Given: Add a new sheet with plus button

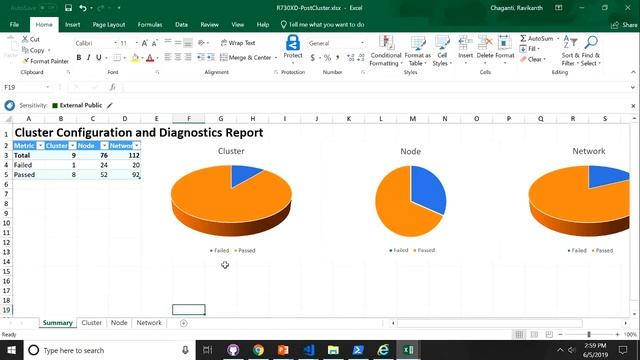Looking at the screenshot, I should pos(184,323).
